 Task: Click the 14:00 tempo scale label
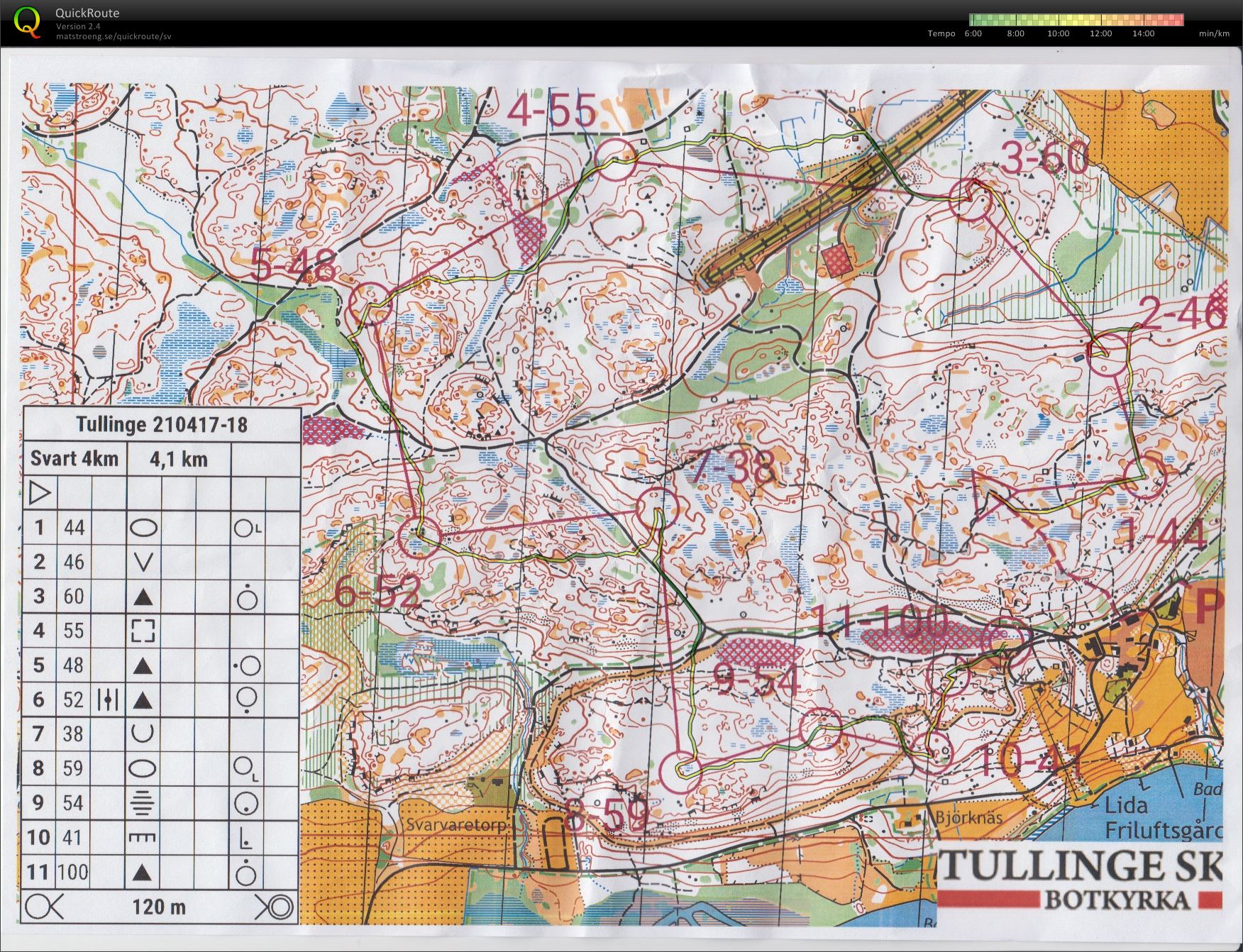tap(1144, 33)
